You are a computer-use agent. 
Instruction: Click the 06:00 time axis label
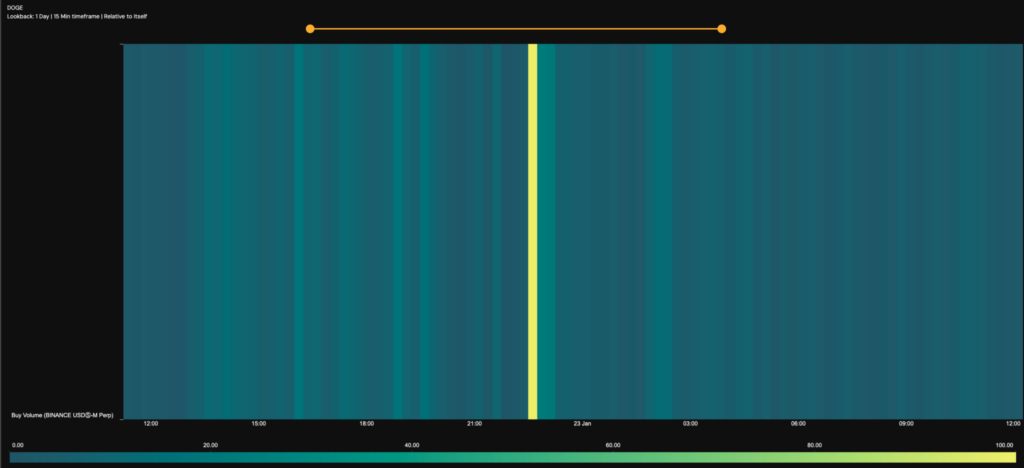click(x=798, y=424)
